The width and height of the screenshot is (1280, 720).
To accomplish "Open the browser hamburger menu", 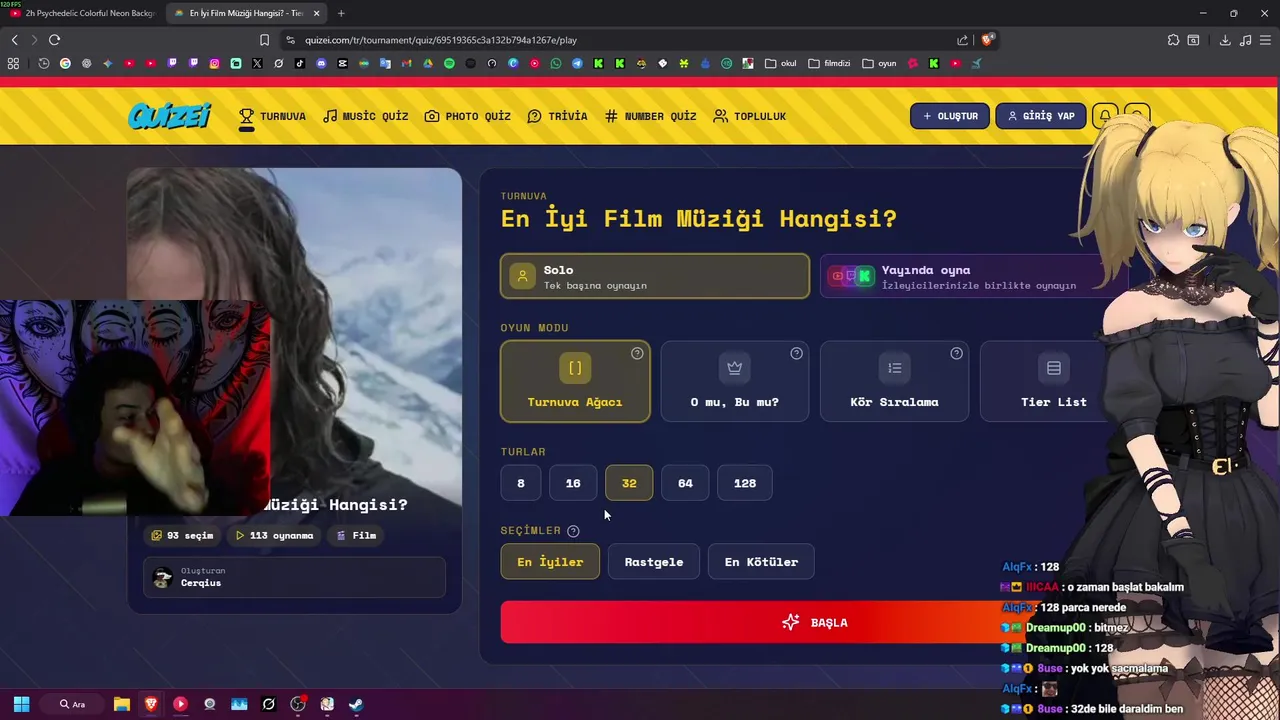I will point(1266,40).
